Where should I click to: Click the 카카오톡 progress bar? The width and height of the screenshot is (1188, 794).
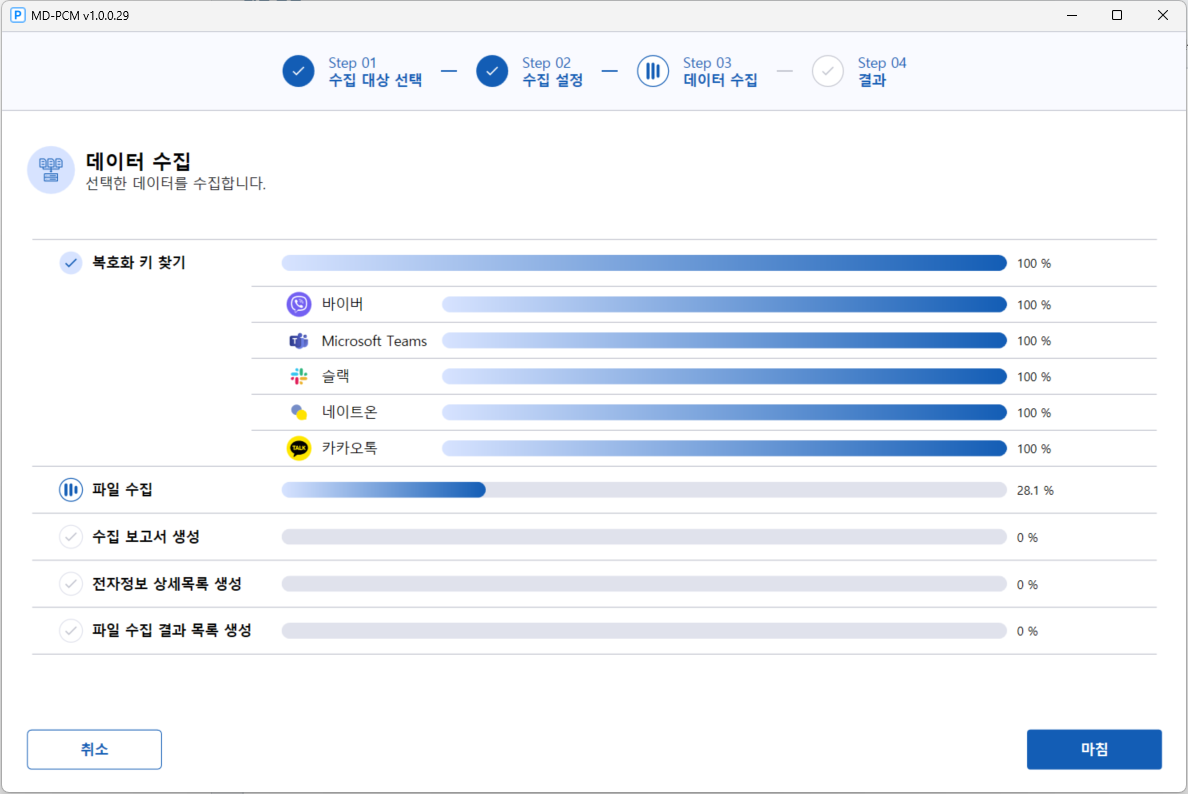724,449
